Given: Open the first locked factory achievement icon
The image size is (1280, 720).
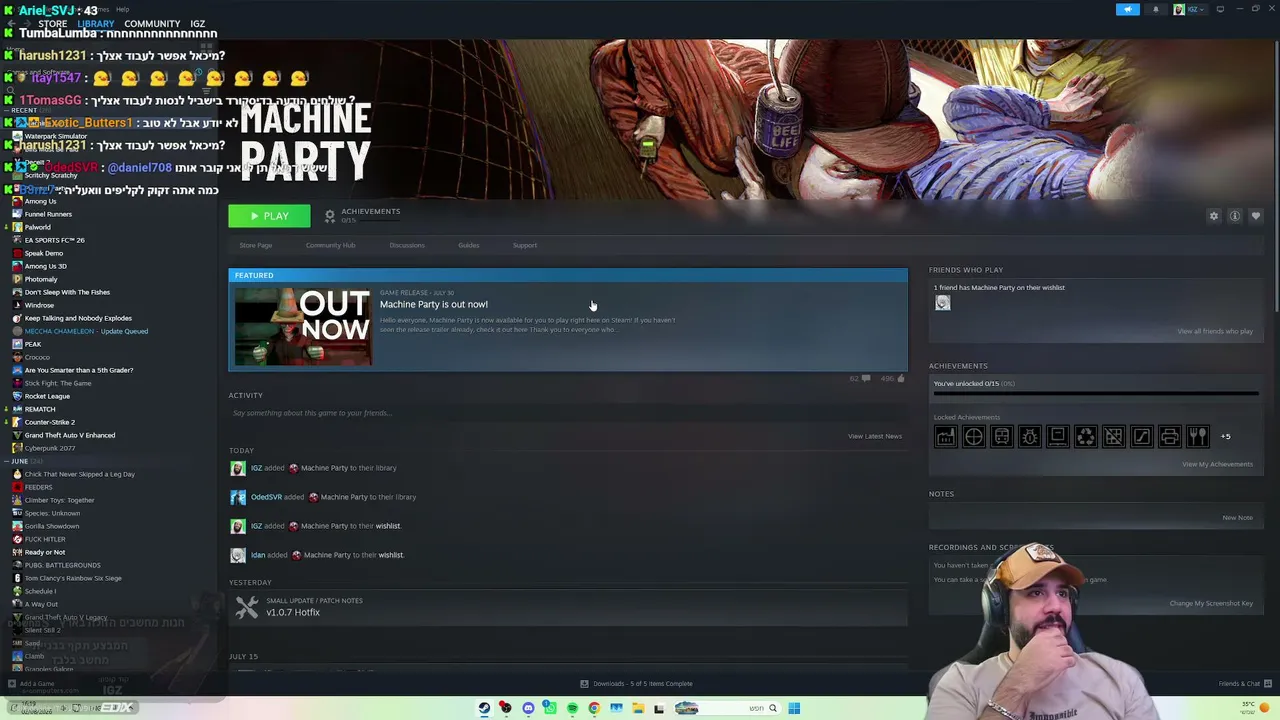Looking at the screenshot, I should [x=946, y=436].
